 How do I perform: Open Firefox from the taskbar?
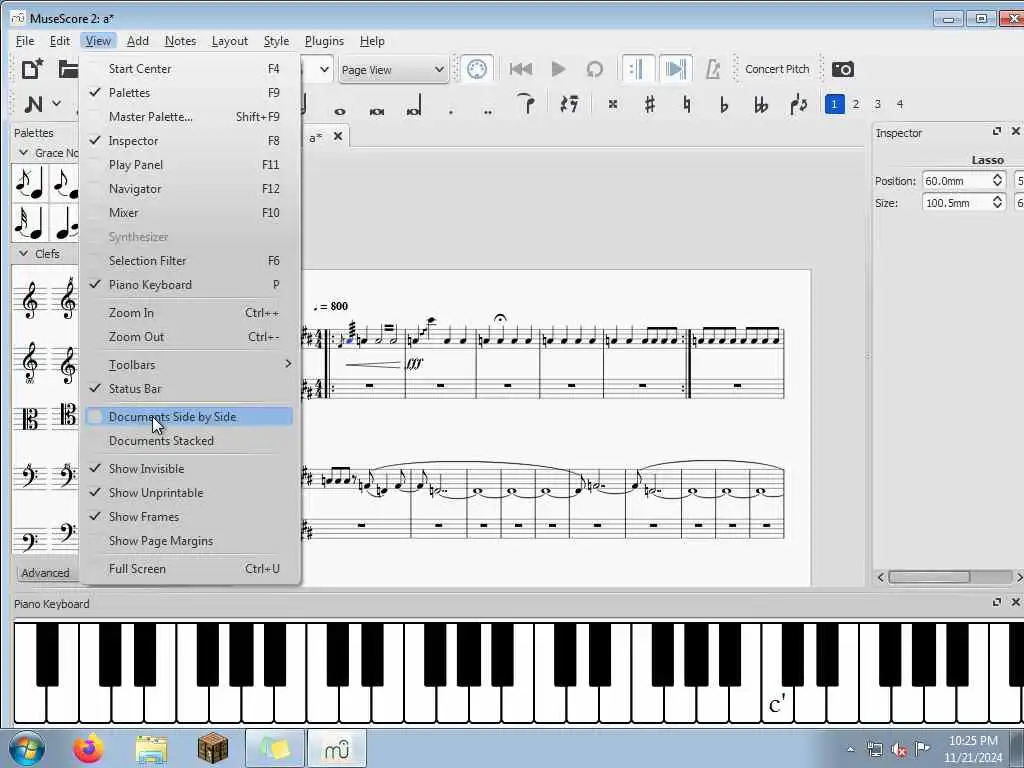[x=89, y=748]
